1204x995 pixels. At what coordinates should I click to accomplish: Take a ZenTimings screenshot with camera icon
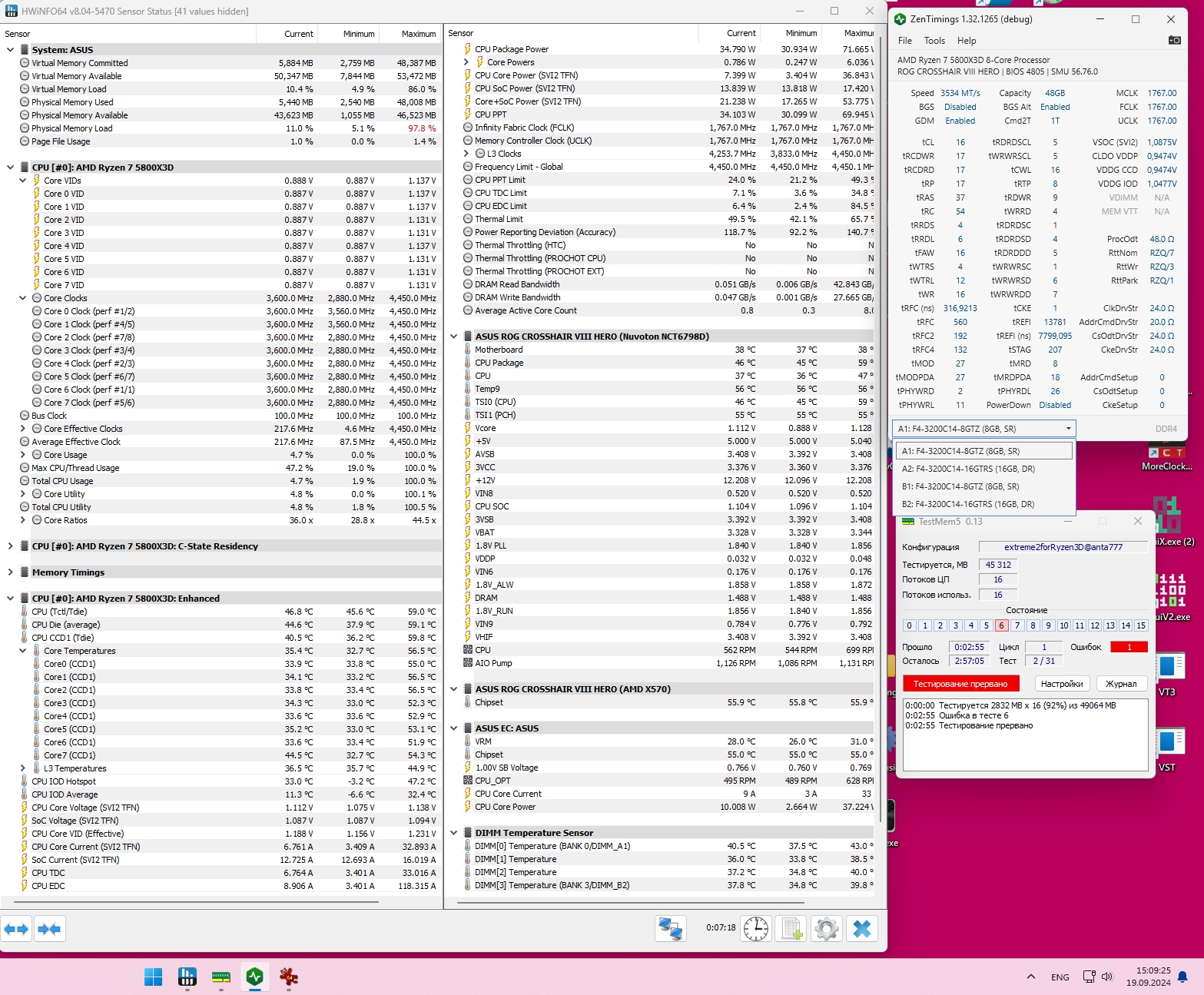click(x=1174, y=40)
